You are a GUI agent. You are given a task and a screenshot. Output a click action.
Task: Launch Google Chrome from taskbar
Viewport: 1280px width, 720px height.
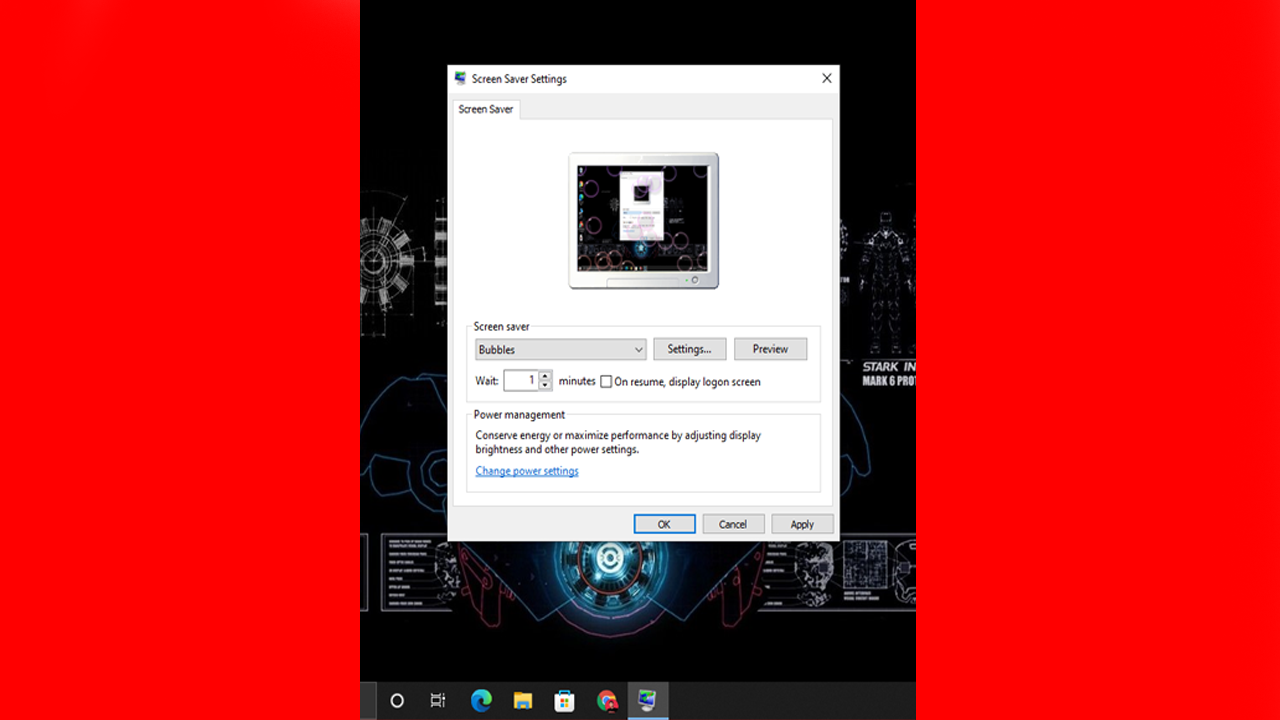pos(606,701)
